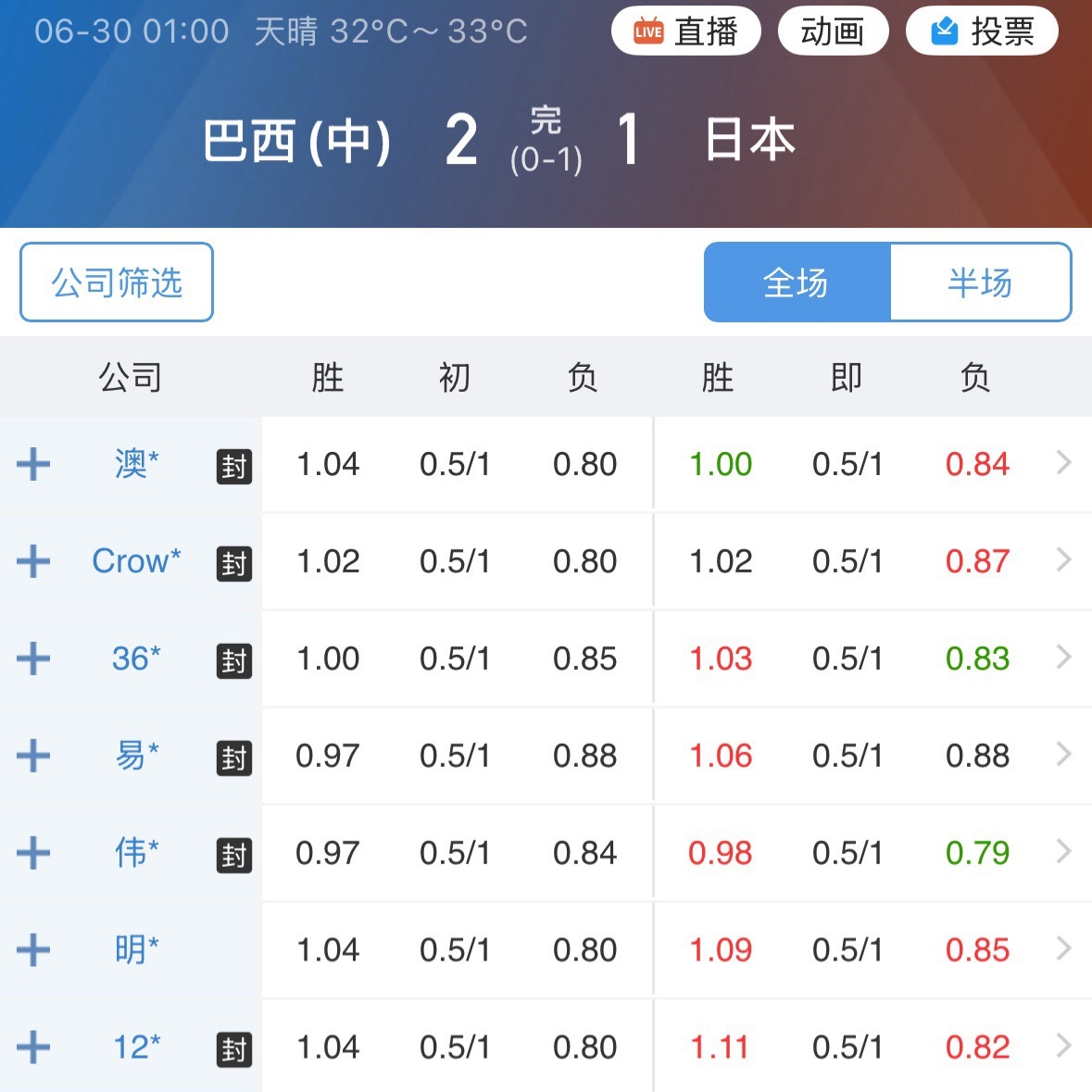Click red live odds 0.87 in Crow* row

[x=977, y=561]
